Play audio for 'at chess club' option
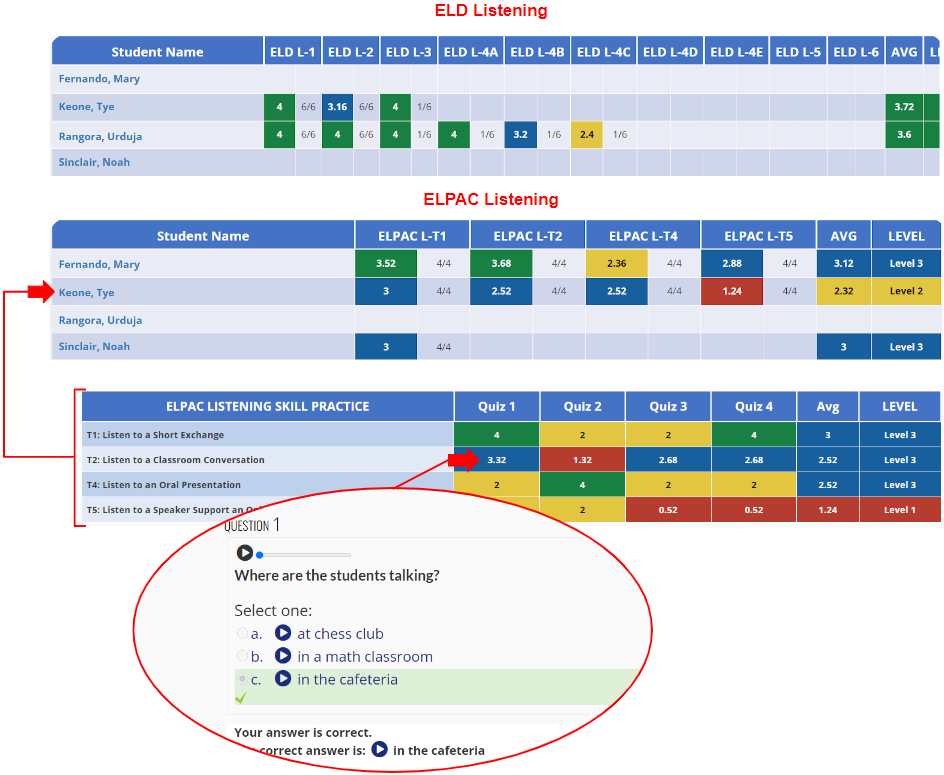The width and height of the screenshot is (944, 775). tap(283, 633)
